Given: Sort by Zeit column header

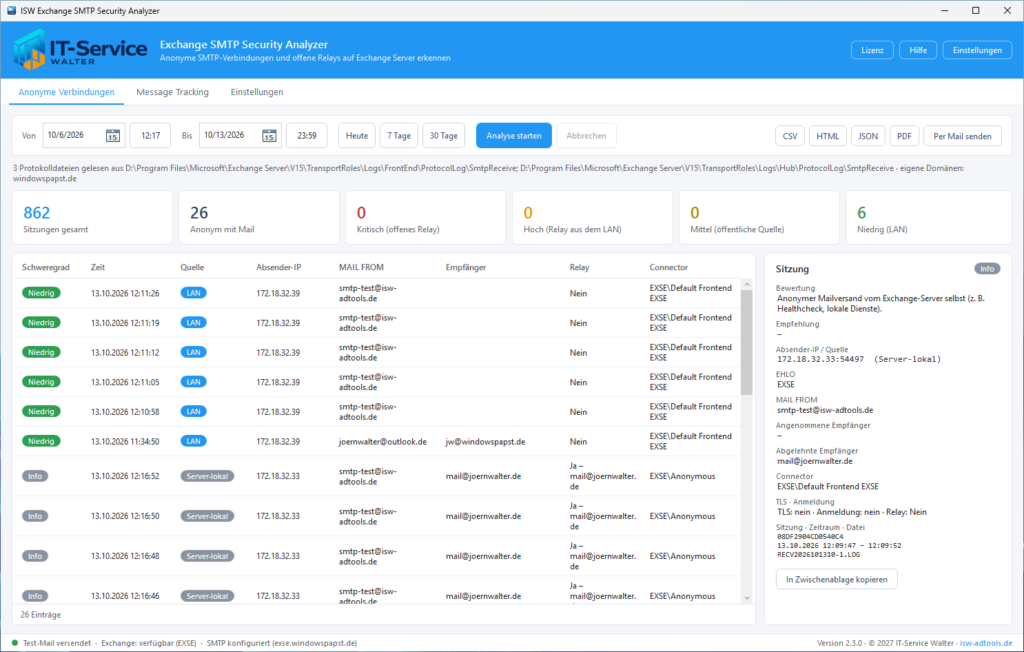Looking at the screenshot, I should (98, 267).
